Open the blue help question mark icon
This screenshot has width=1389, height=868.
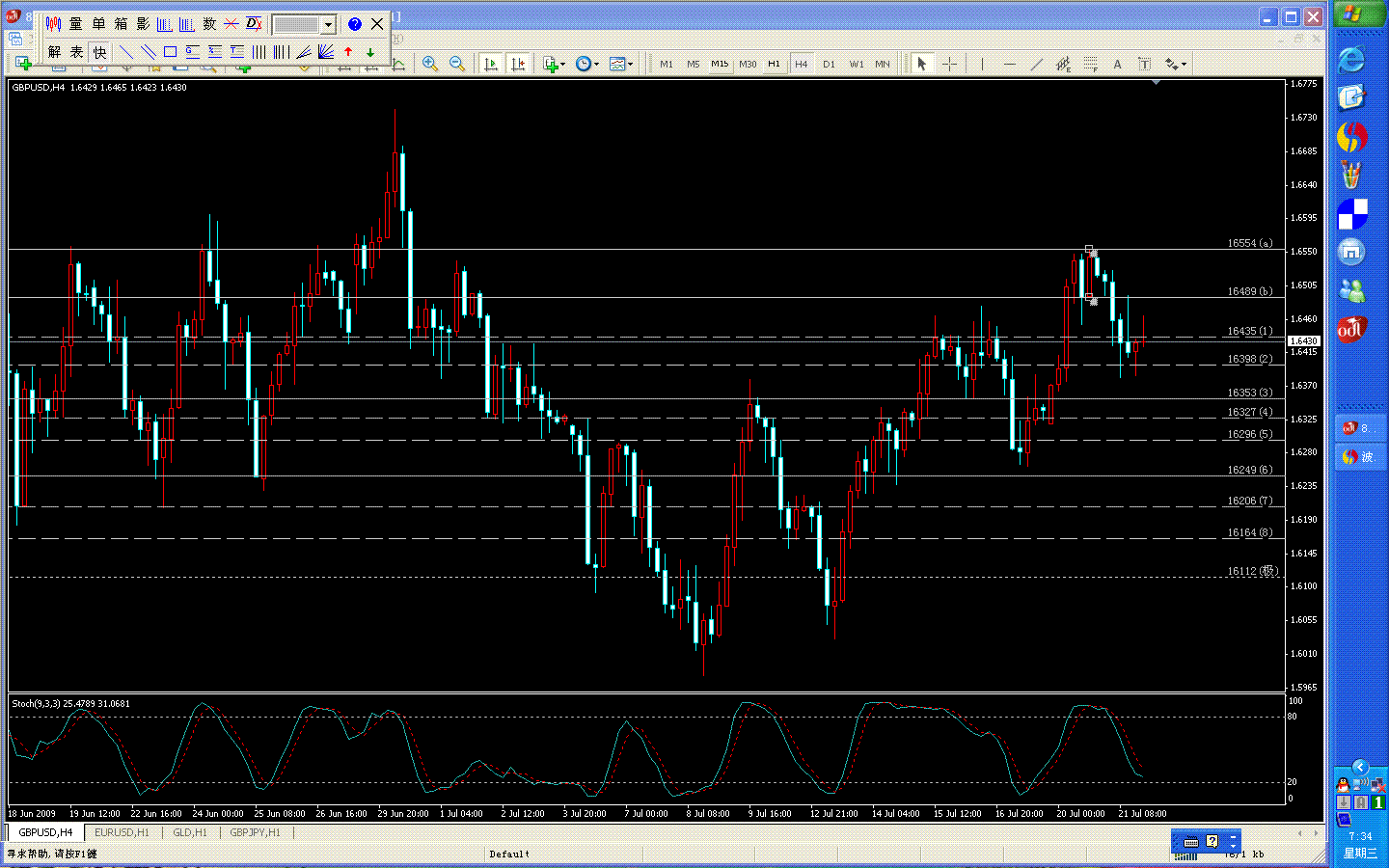(x=354, y=24)
